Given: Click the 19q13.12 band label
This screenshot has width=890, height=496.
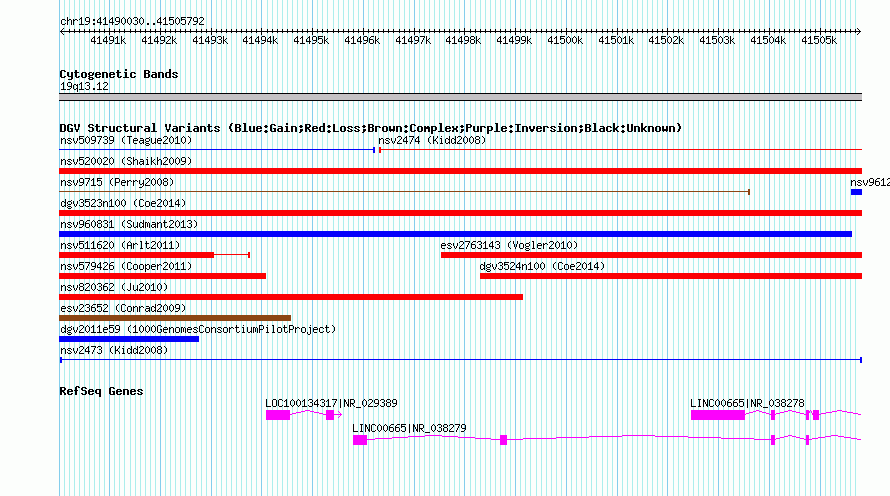Looking at the screenshot, I should (x=84, y=86).
